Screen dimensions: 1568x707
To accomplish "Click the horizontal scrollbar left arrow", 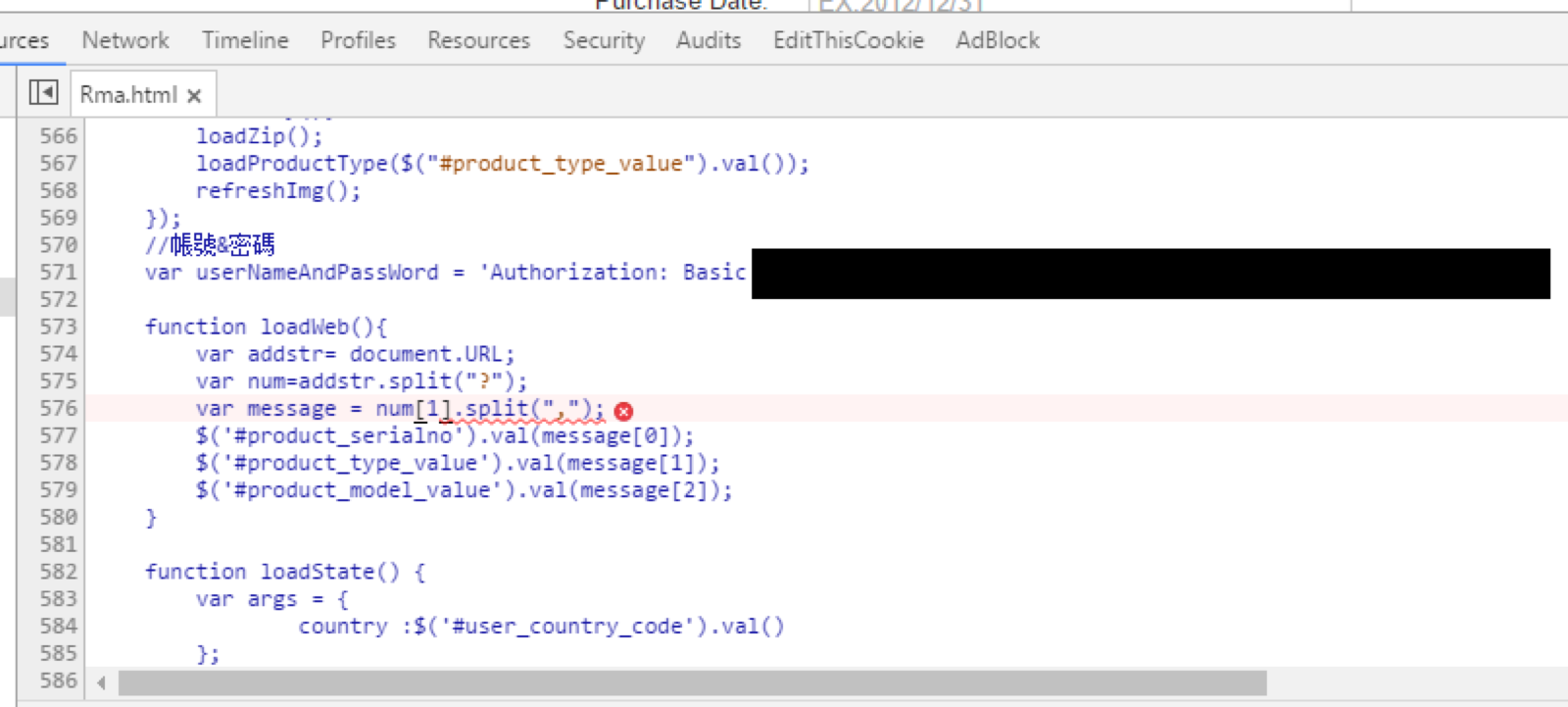I will [102, 682].
